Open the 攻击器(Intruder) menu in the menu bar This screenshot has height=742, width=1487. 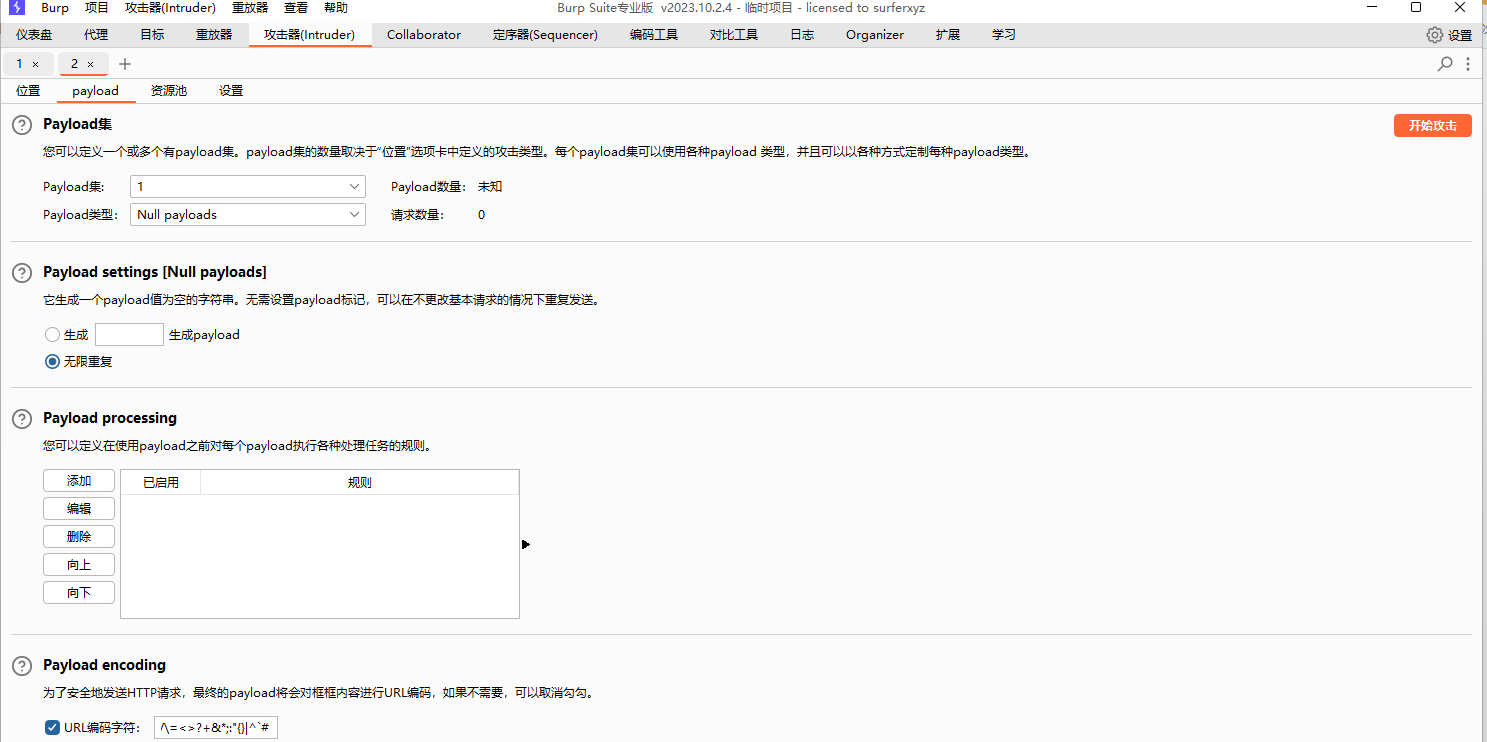(x=170, y=8)
